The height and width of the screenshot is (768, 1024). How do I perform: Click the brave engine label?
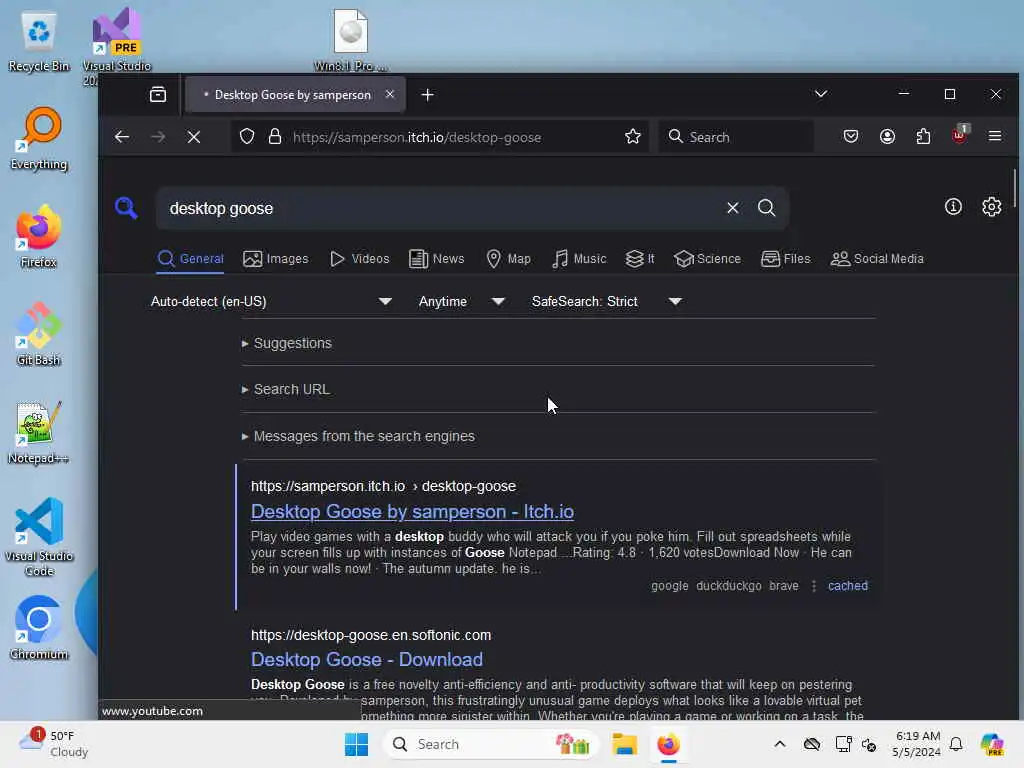(784, 586)
